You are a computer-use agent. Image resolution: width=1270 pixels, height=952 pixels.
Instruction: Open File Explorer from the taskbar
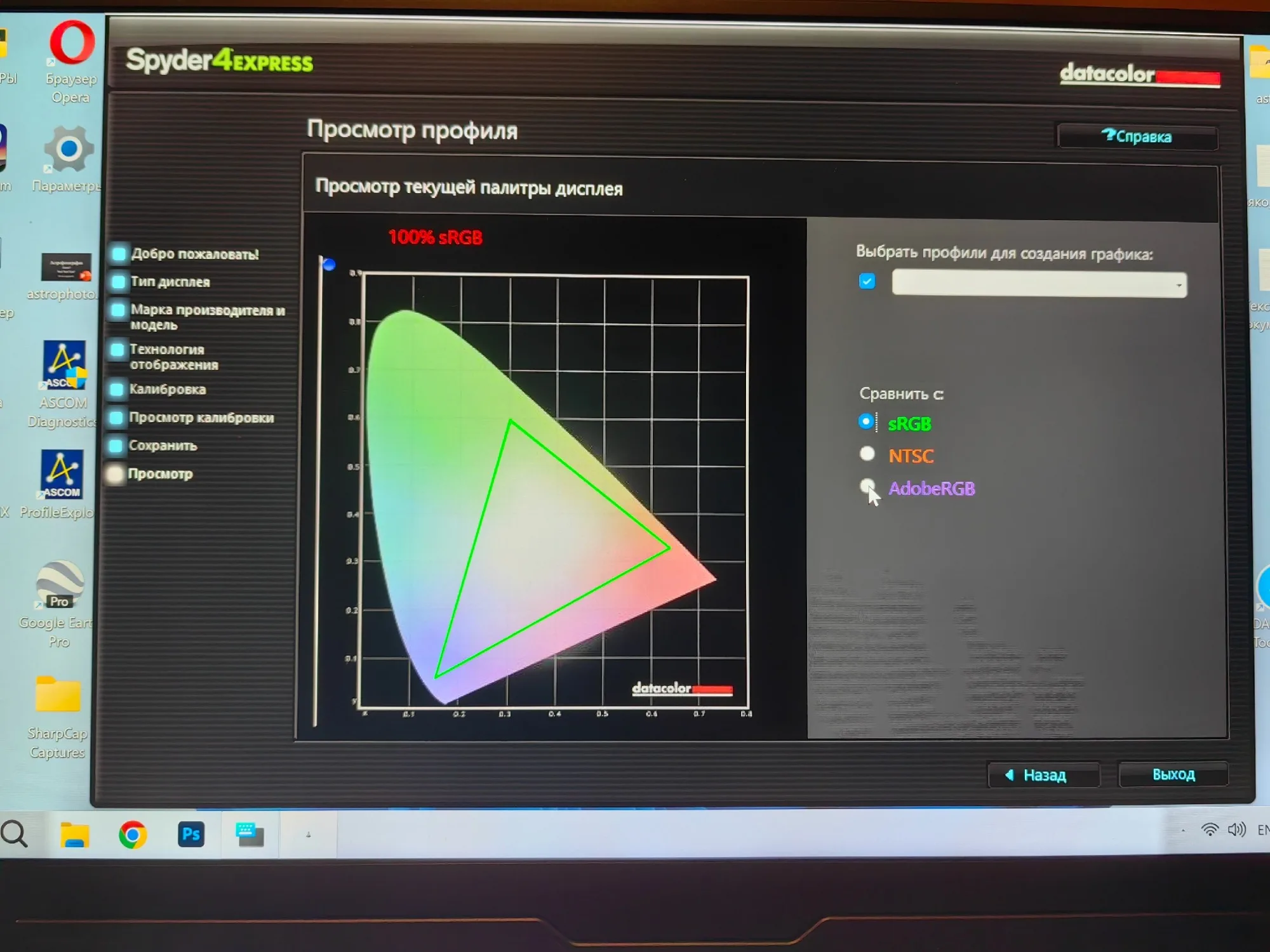74,835
